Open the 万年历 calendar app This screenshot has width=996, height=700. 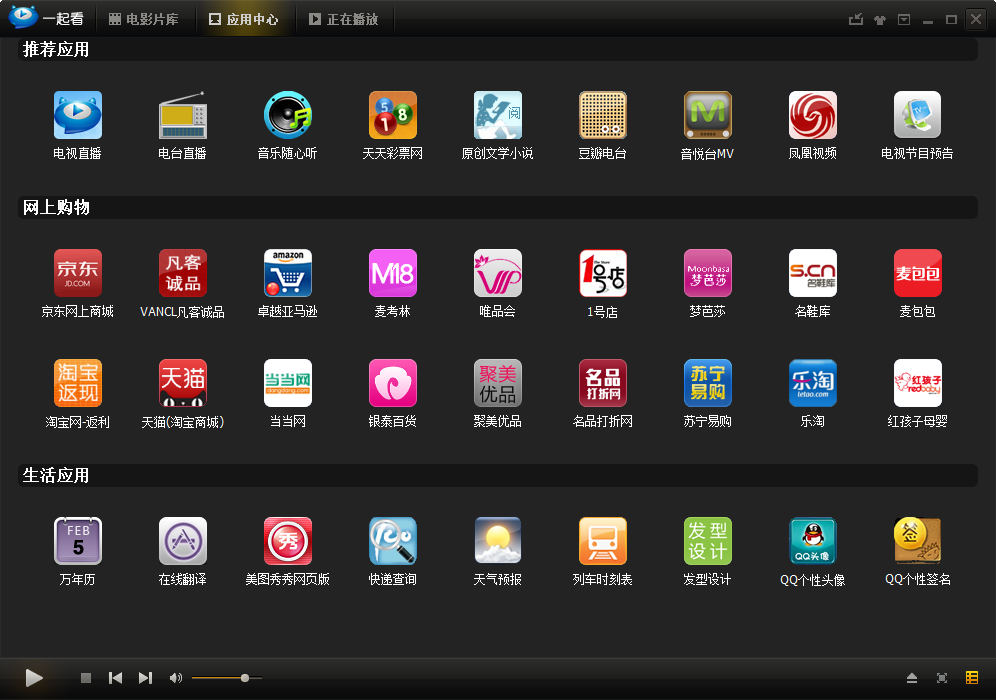tap(77, 541)
